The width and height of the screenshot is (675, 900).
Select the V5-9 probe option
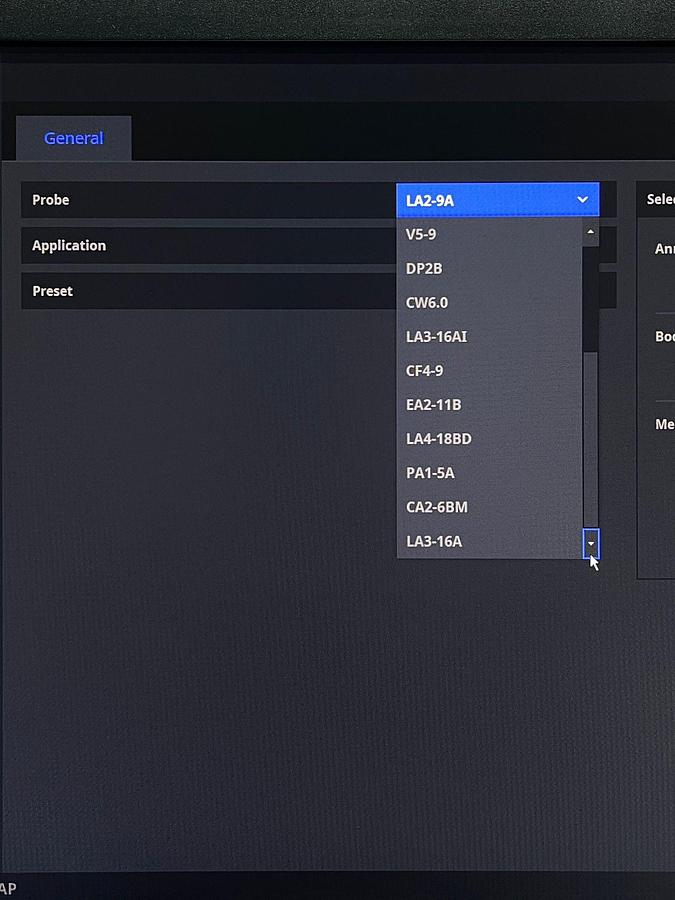point(488,235)
